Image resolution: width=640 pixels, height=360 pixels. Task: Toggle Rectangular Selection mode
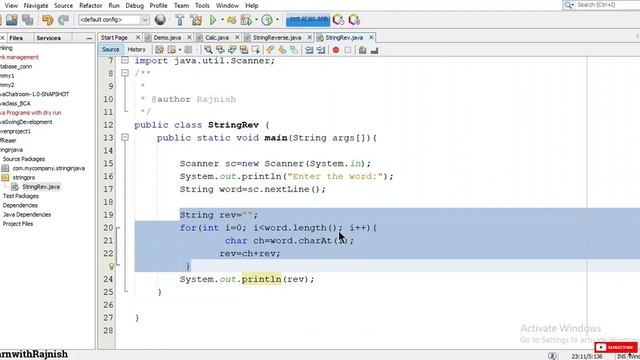pyautogui.click(x=256, y=50)
